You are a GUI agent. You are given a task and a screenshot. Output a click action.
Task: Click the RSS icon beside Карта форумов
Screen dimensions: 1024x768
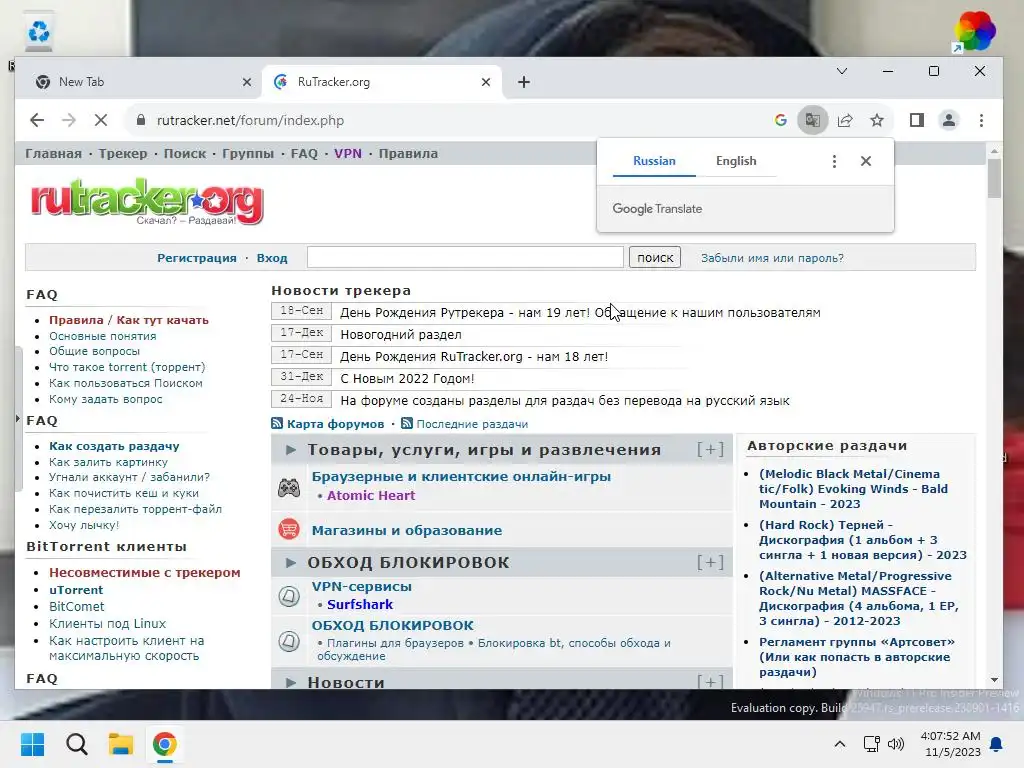pyautogui.click(x=277, y=423)
